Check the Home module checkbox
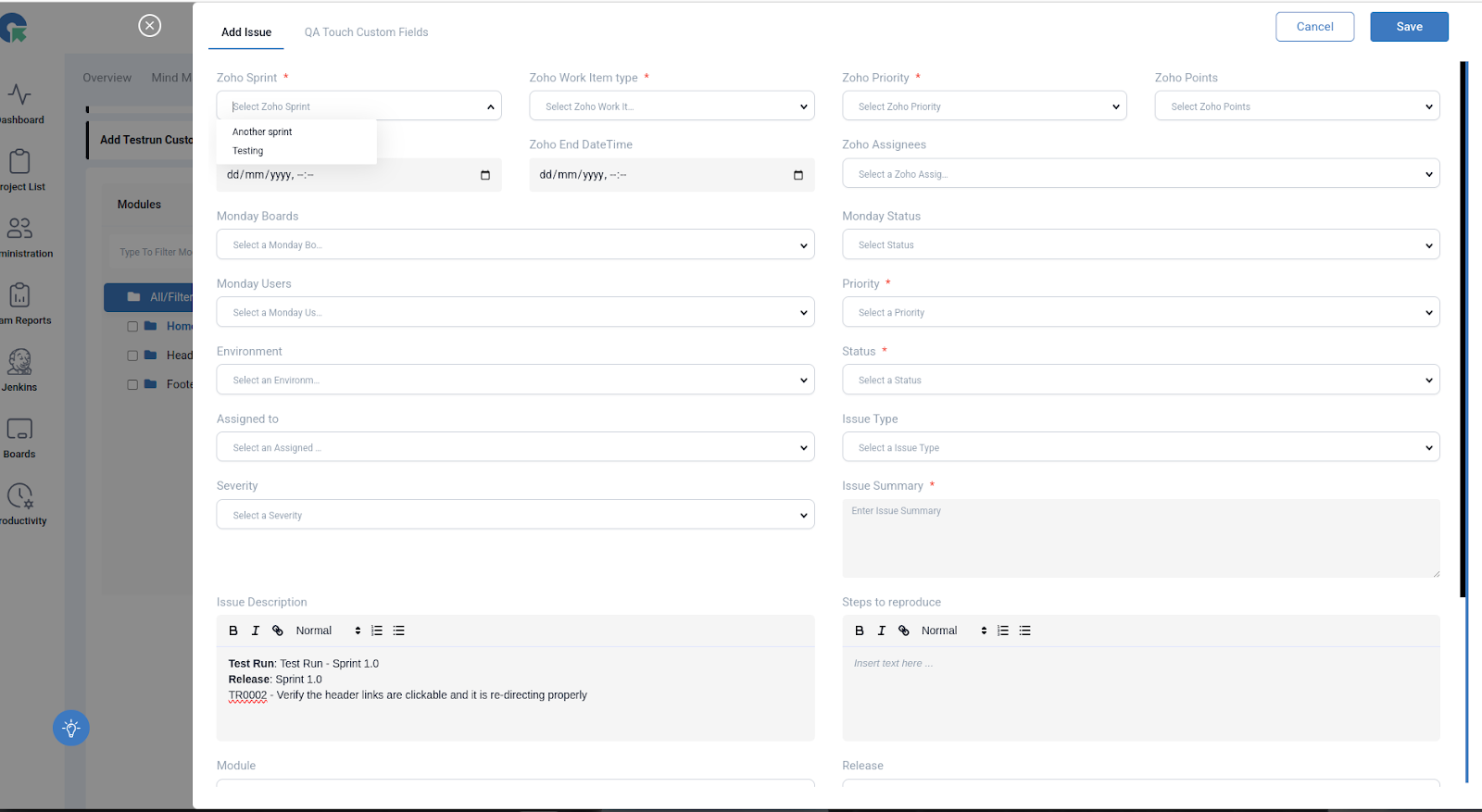This screenshot has width=1482, height=812. coord(132,327)
